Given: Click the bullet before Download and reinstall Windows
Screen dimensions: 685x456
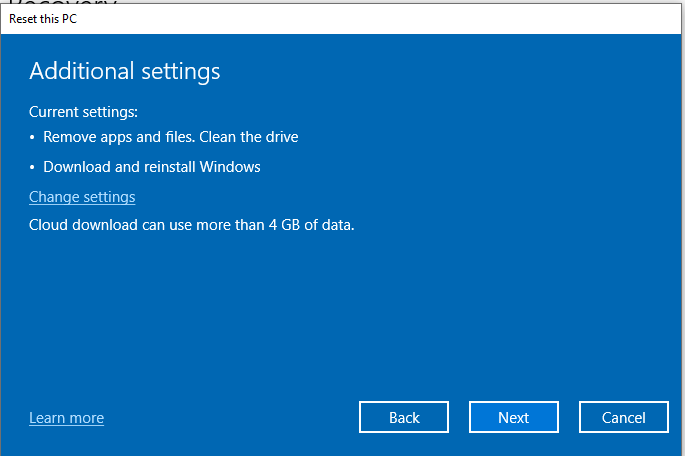Looking at the screenshot, I should (x=33, y=168).
